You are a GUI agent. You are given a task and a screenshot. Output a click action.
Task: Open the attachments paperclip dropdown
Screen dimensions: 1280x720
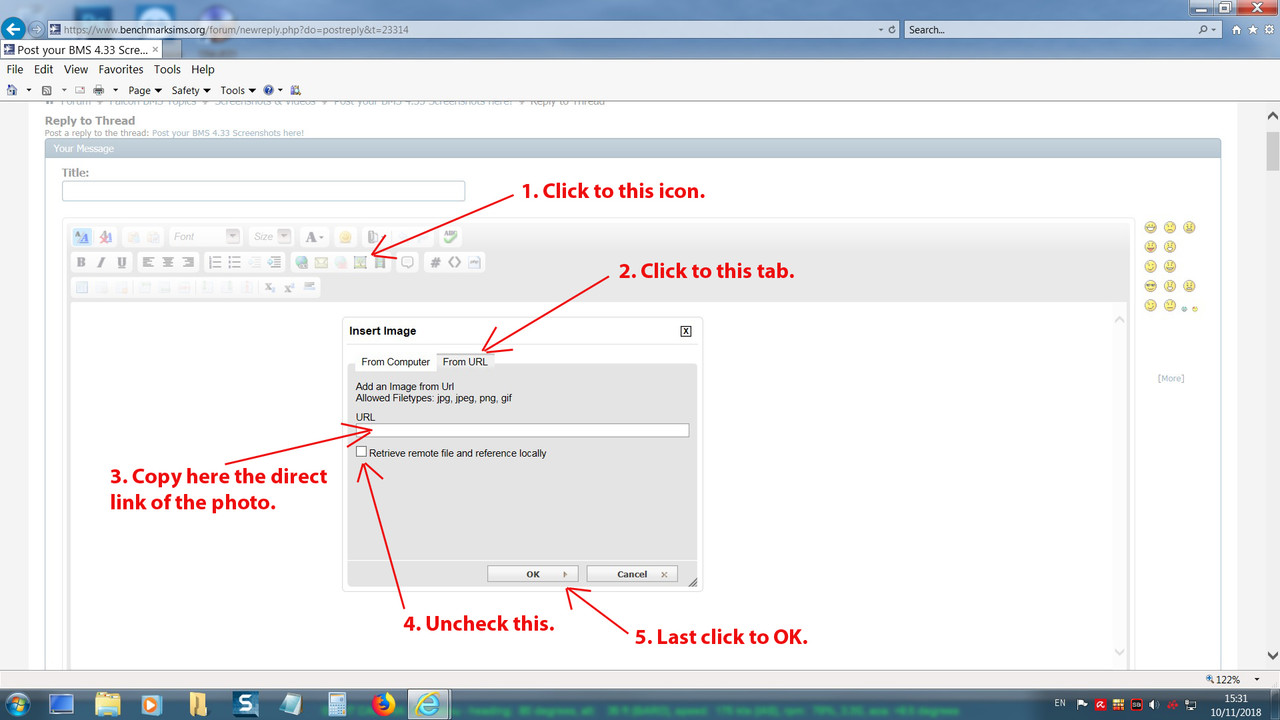377,237
